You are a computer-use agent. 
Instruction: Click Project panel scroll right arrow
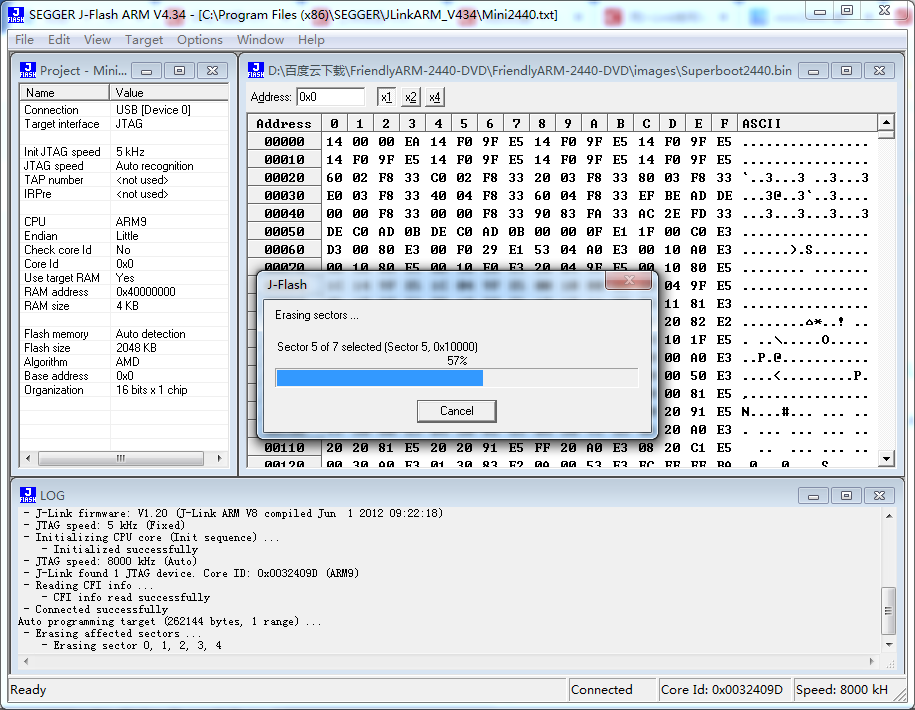tap(219, 459)
